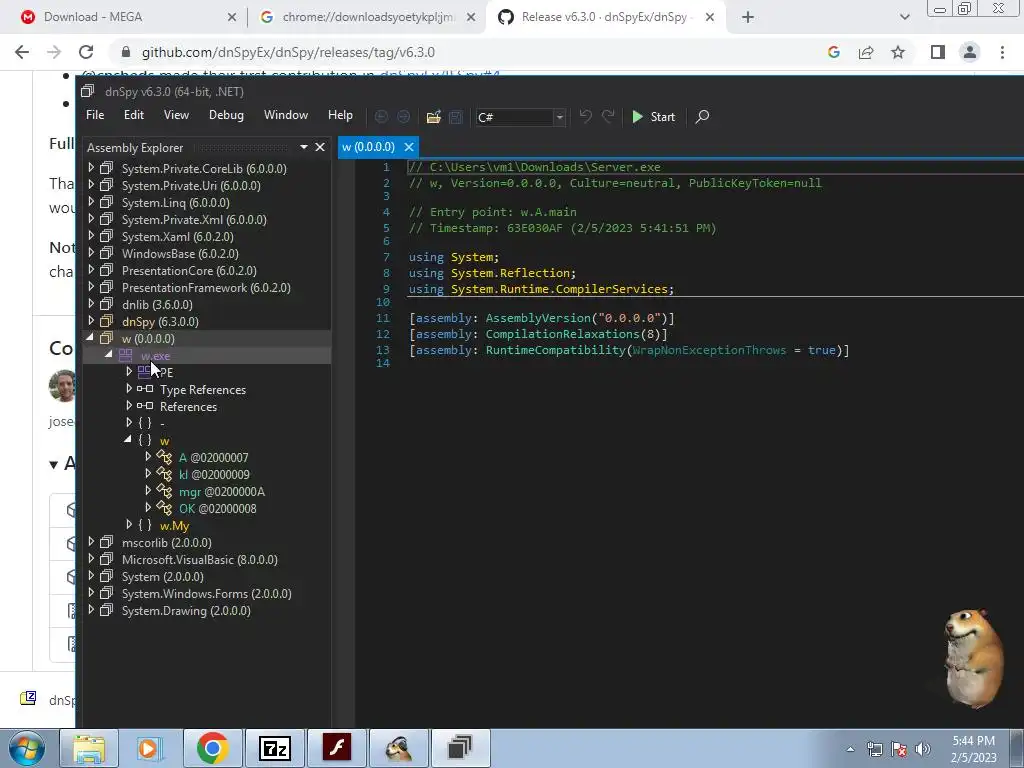Expand System.Private.CoreLib assembly node
This screenshot has width=1024, height=768.
point(91,168)
